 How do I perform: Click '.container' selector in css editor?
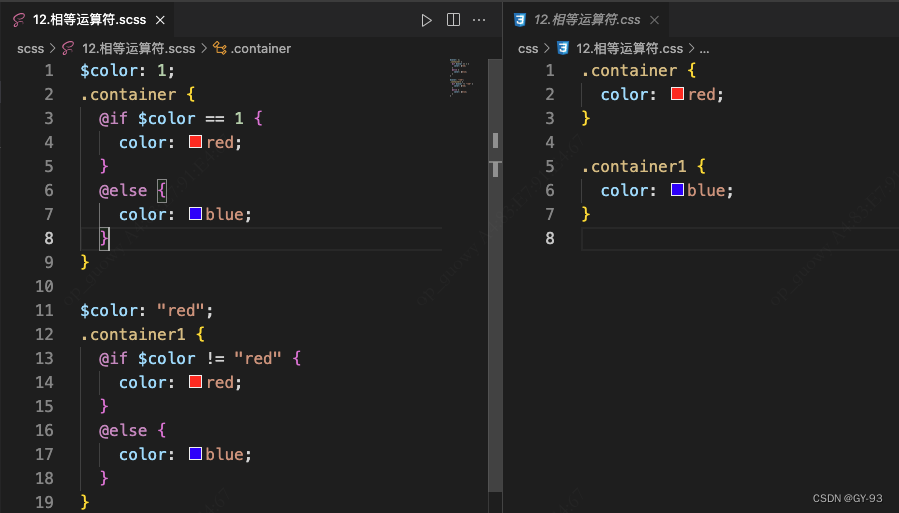pyautogui.click(x=630, y=70)
